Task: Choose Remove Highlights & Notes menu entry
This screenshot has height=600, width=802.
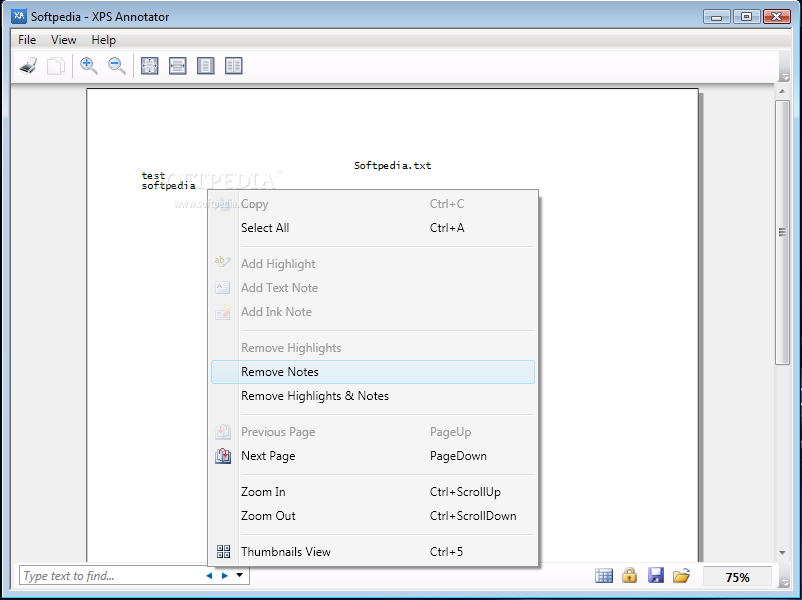Action: click(x=373, y=396)
